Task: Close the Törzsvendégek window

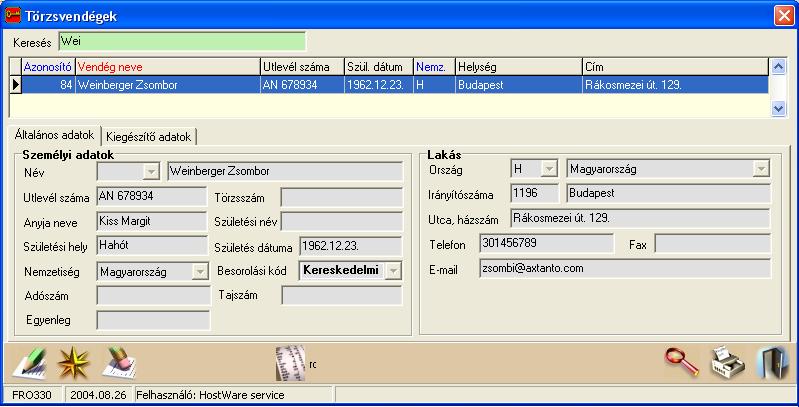Action: (x=784, y=16)
